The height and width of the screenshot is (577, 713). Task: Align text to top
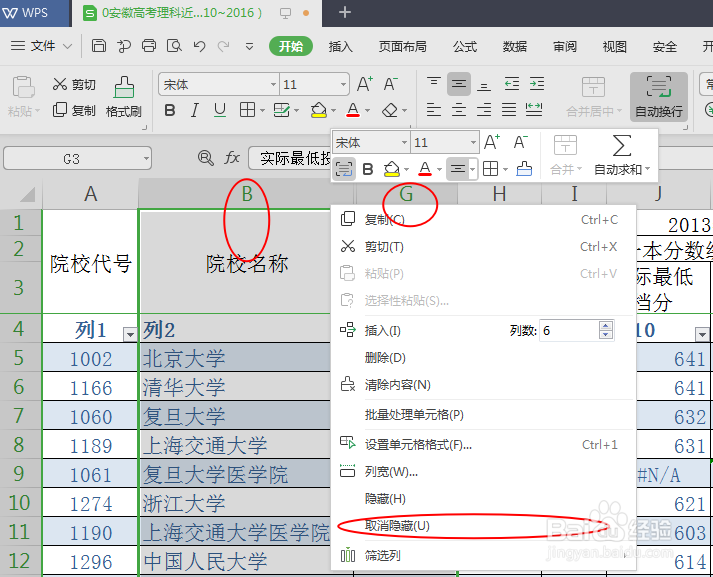coord(433,84)
